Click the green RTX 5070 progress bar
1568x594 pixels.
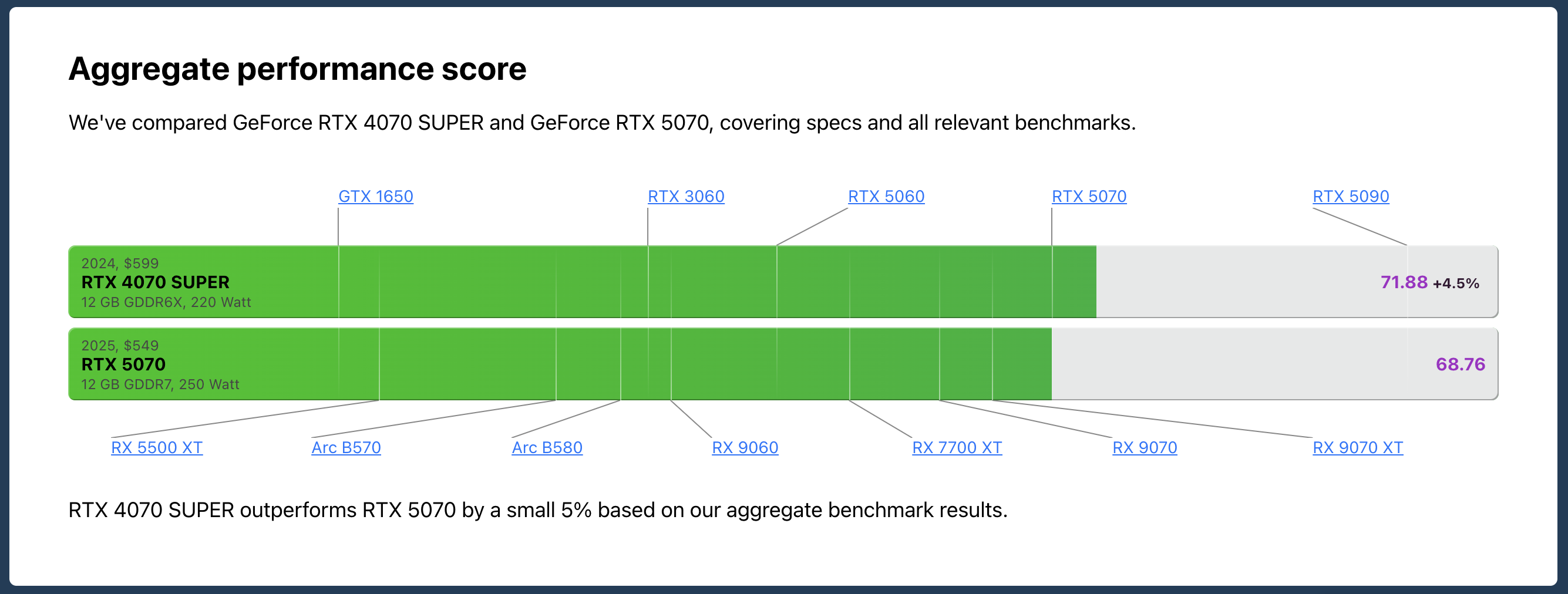point(560,364)
